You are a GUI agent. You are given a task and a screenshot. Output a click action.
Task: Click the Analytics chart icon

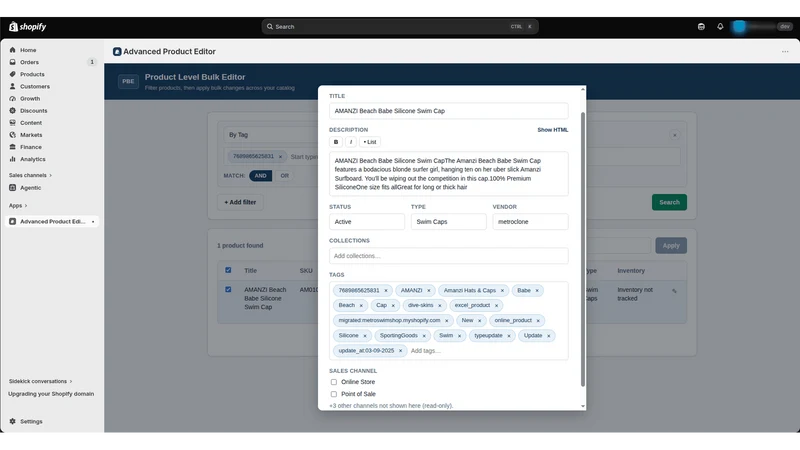coord(12,159)
